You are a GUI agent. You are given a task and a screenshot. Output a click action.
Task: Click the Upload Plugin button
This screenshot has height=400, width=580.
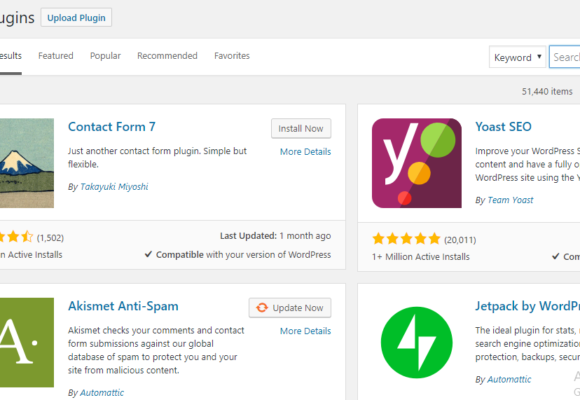pyautogui.click(x=76, y=18)
